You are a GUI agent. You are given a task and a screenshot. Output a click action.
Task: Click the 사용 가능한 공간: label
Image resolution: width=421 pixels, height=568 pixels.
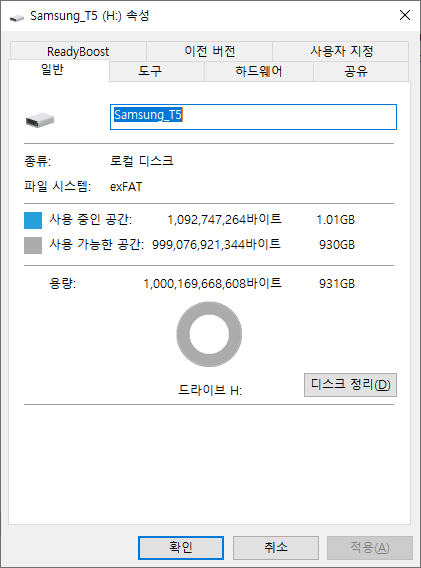97,245
